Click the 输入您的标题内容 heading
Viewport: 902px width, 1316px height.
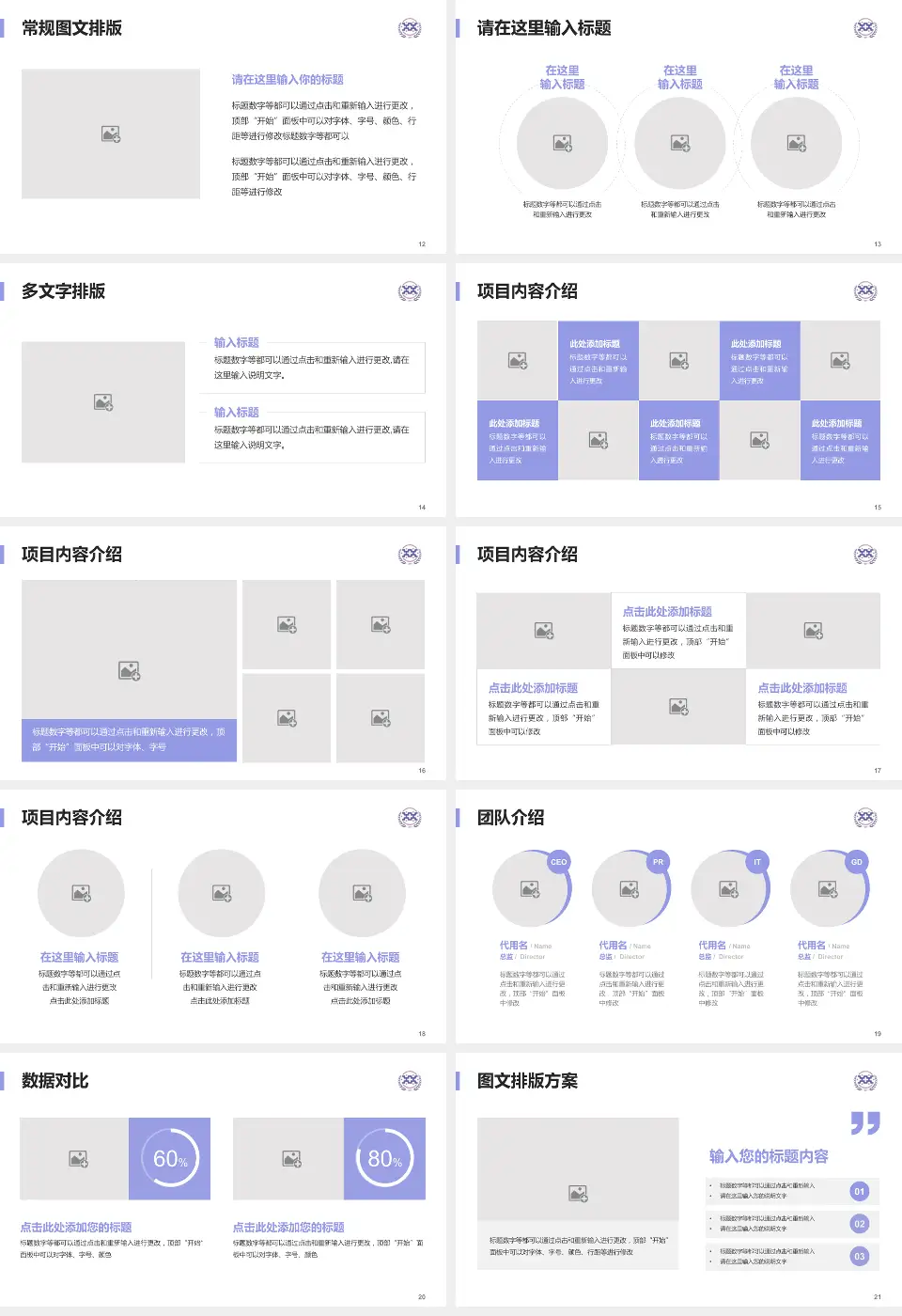769,1156
